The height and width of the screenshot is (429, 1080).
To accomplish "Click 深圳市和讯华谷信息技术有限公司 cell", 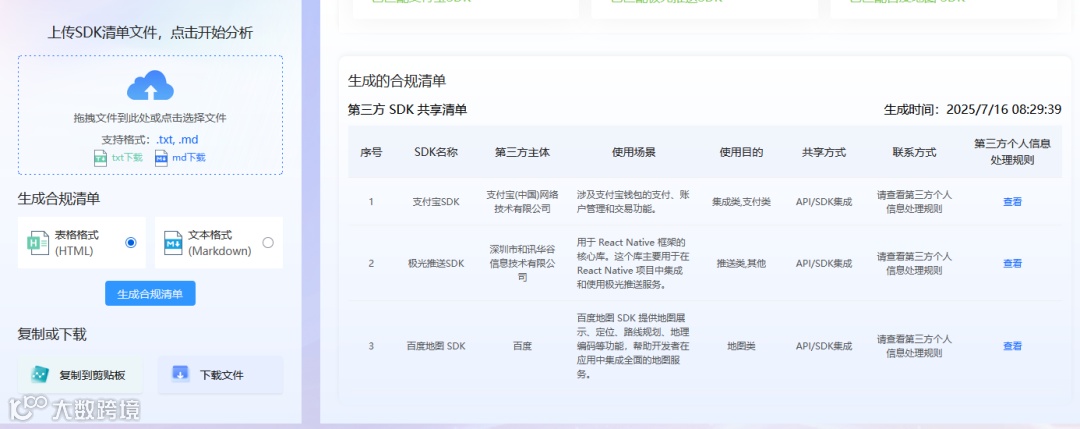I will pos(522,263).
